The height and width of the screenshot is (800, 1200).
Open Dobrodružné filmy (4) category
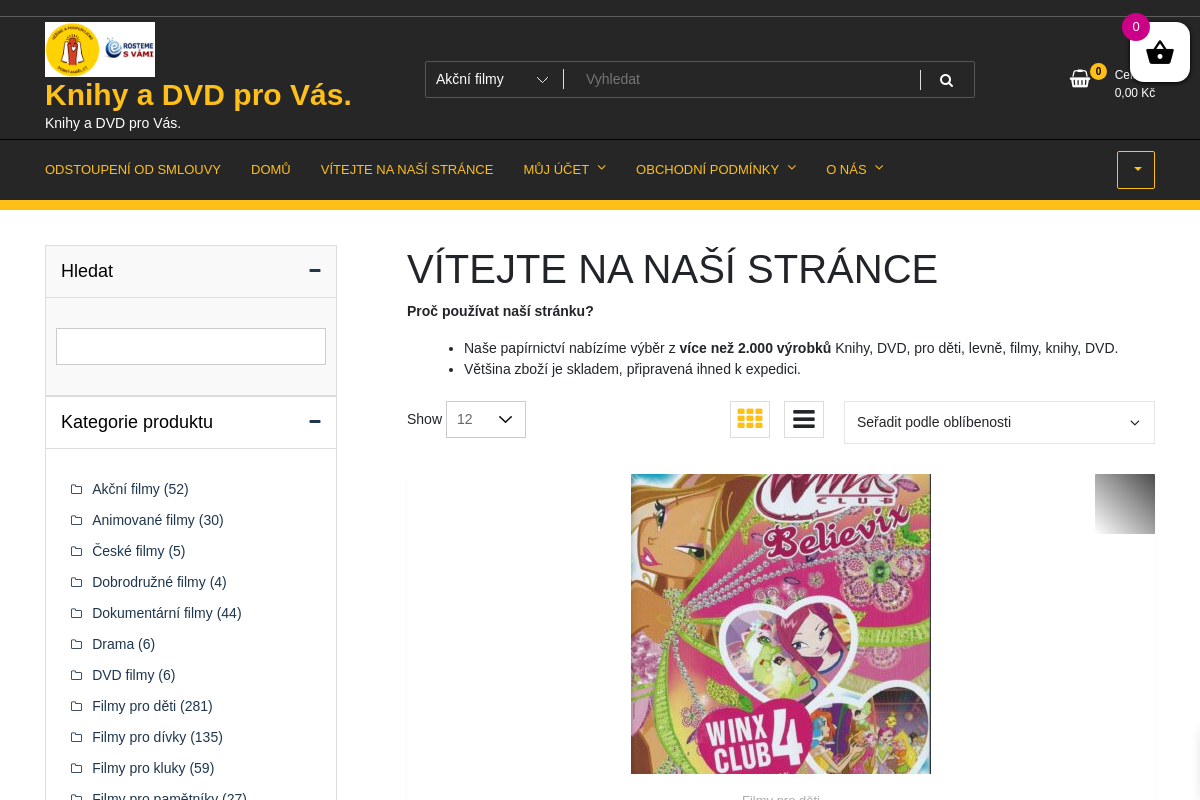(x=159, y=582)
